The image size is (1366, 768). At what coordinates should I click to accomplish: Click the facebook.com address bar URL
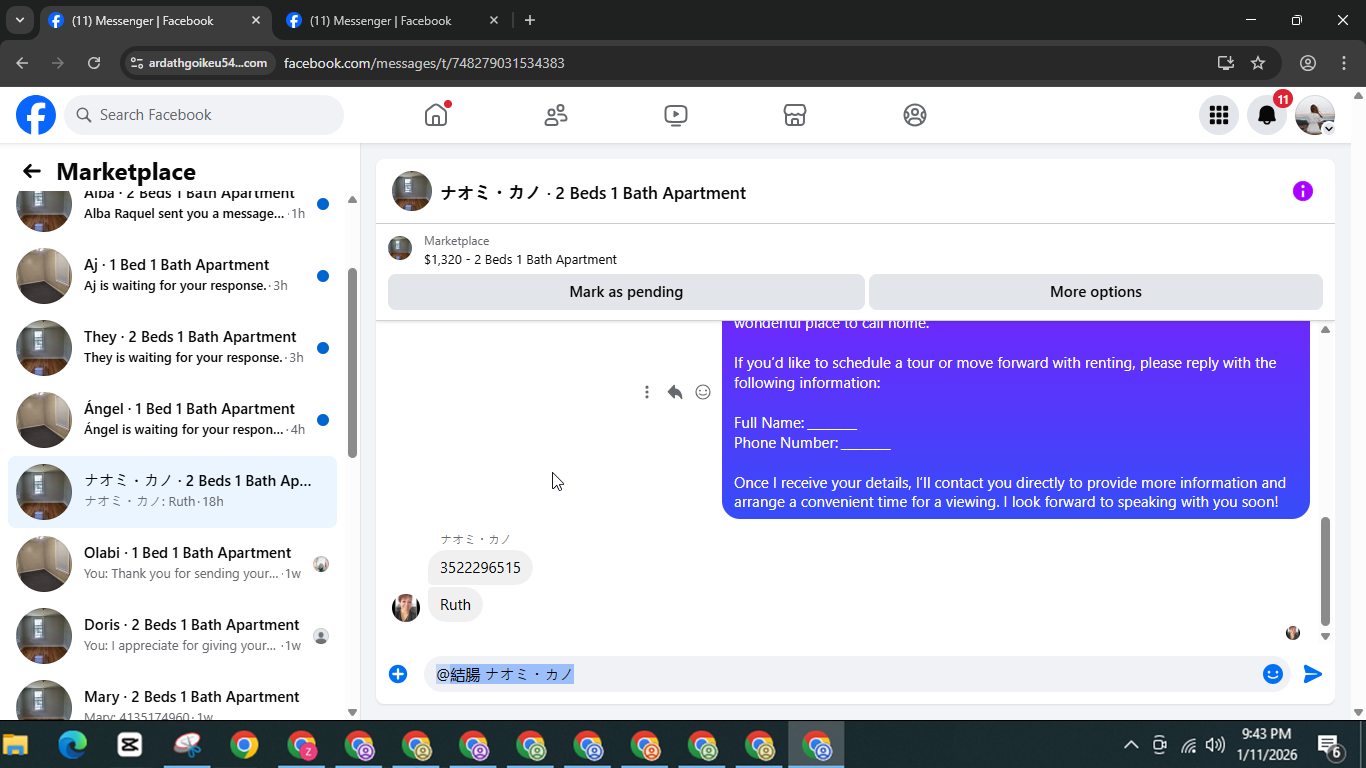424,63
